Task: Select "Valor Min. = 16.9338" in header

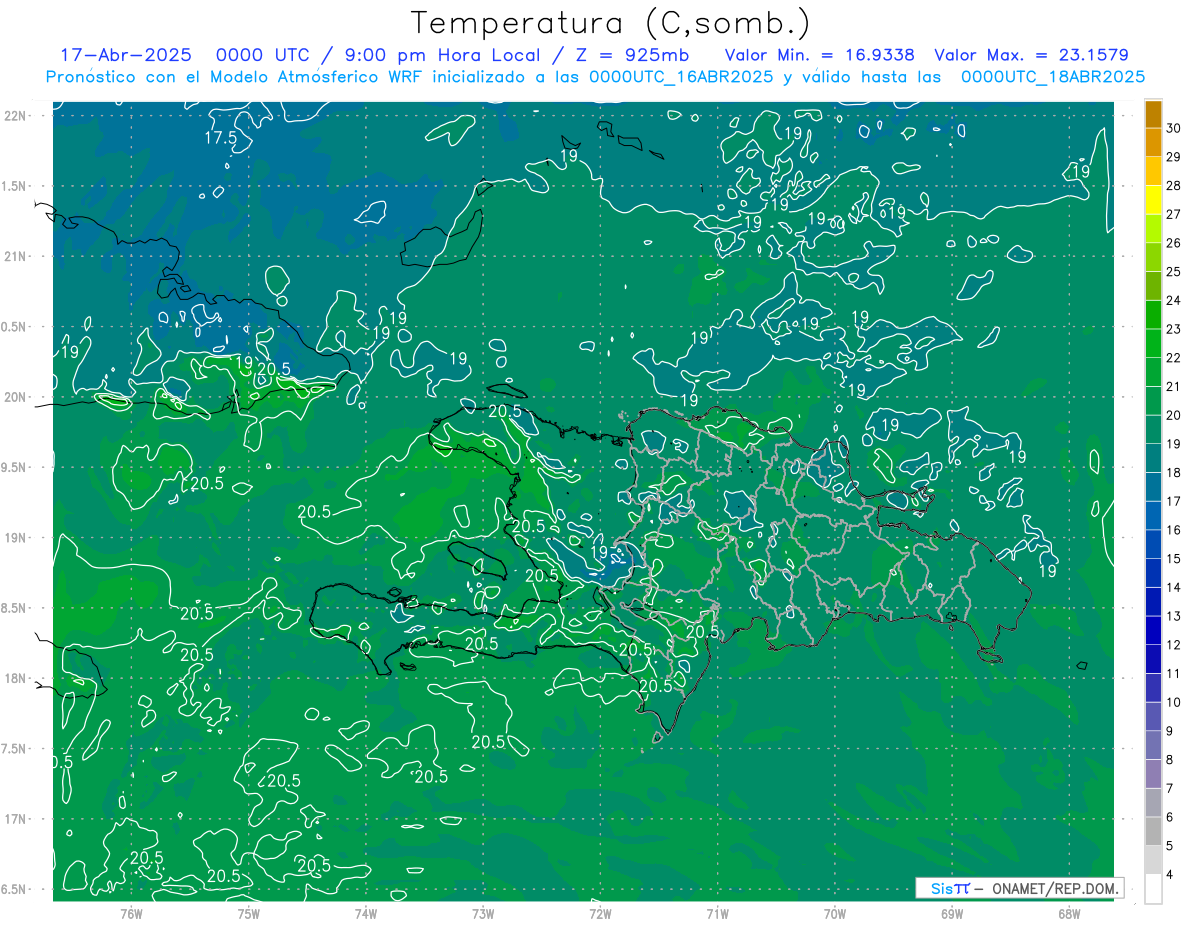Action: click(820, 55)
